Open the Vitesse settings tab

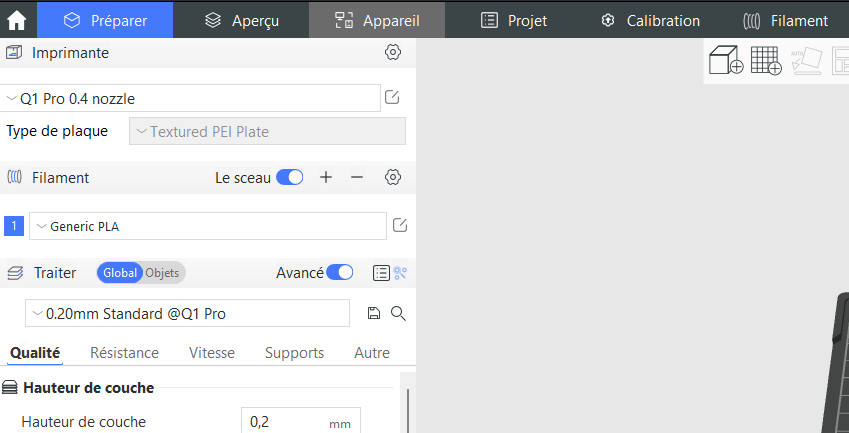tap(211, 353)
